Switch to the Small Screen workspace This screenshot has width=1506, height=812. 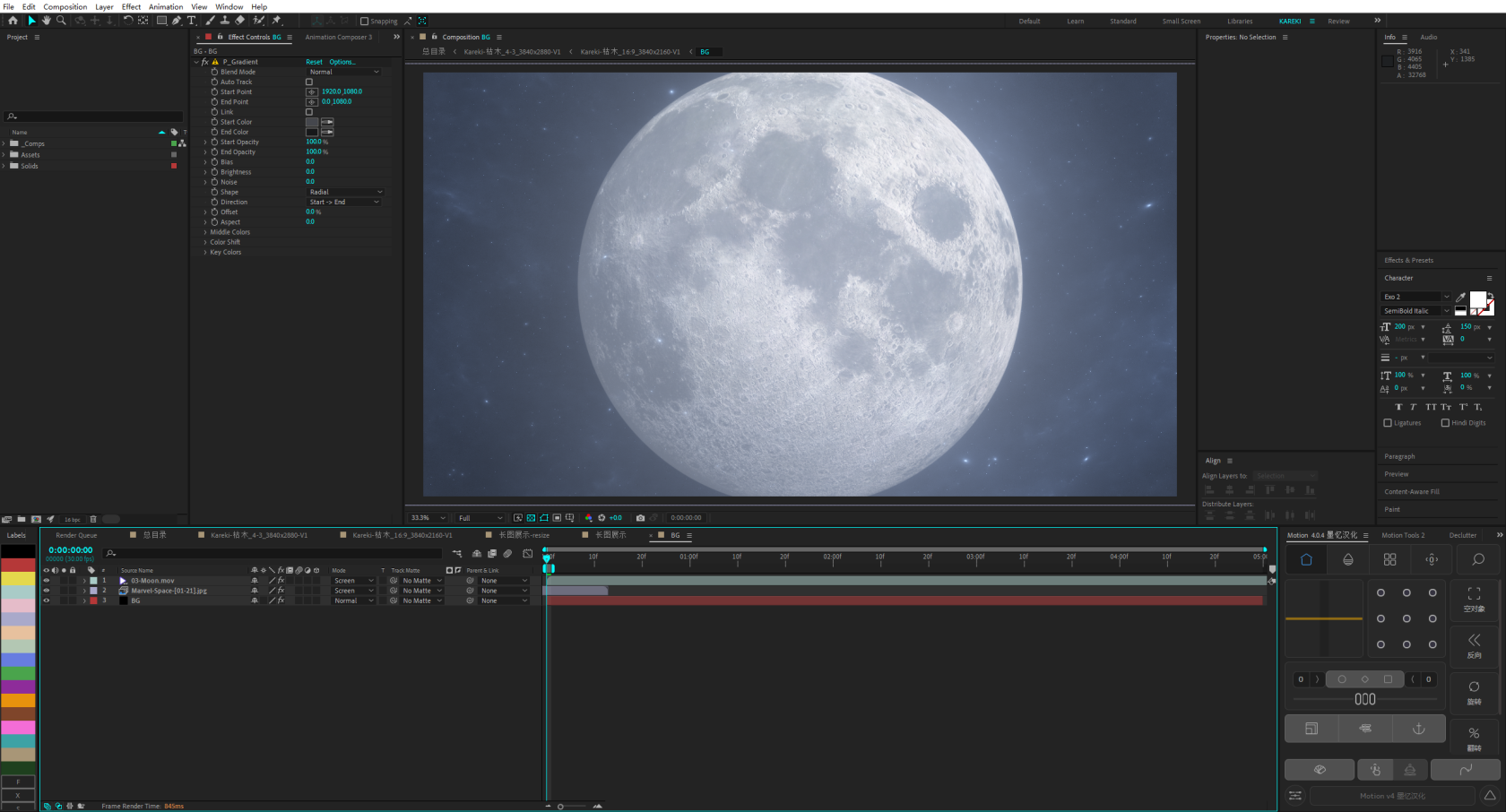tap(1181, 21)
